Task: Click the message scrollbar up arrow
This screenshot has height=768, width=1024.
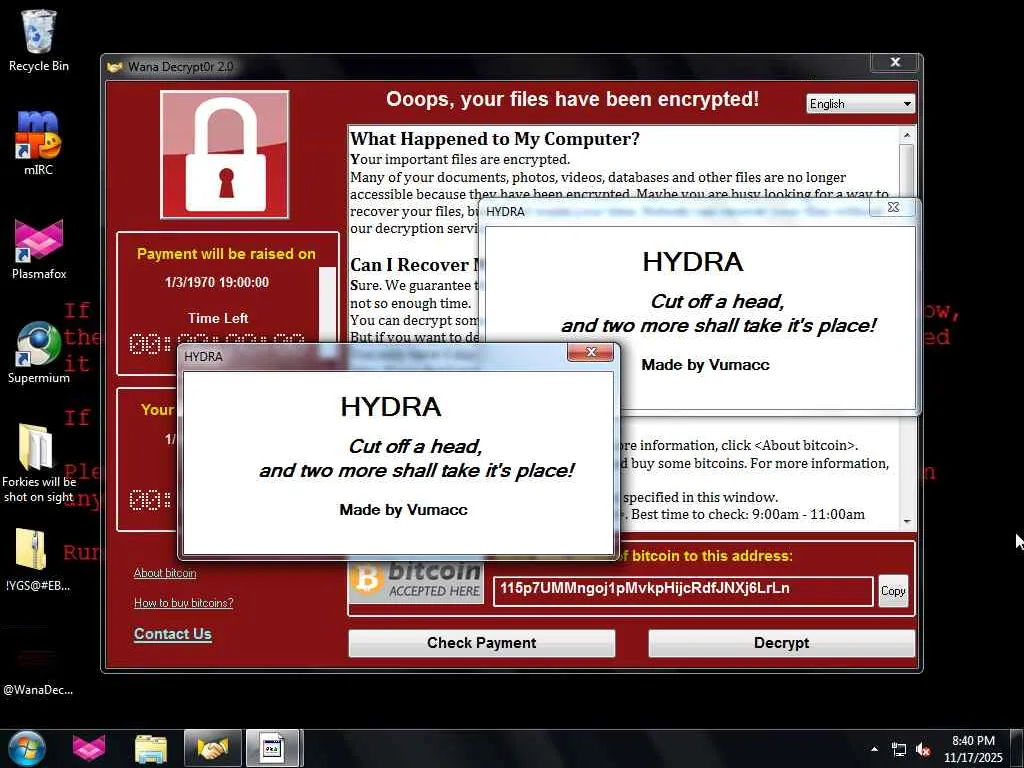Action: 906,135
